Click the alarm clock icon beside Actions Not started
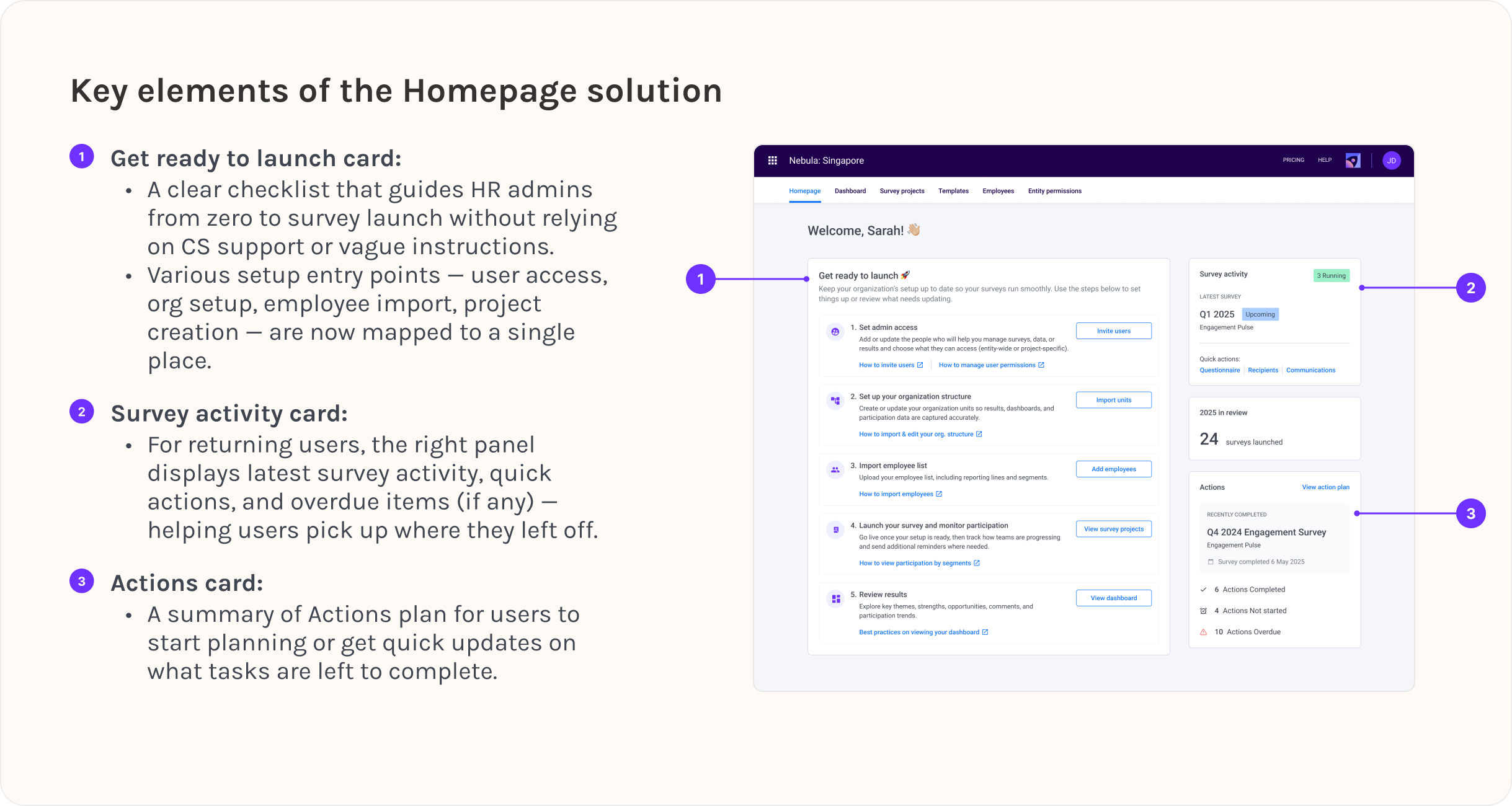 (x=1204, y=611)
